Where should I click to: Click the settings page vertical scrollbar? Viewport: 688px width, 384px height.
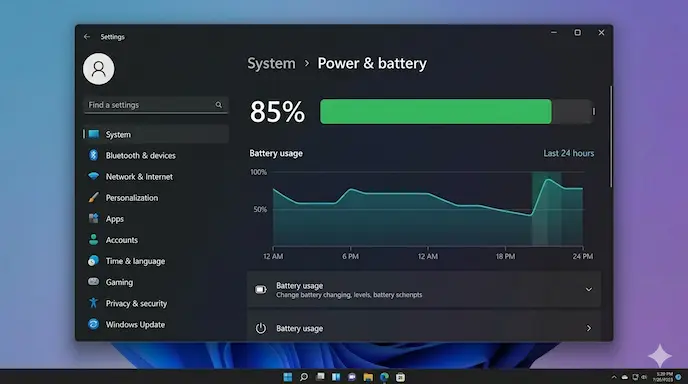611,136
